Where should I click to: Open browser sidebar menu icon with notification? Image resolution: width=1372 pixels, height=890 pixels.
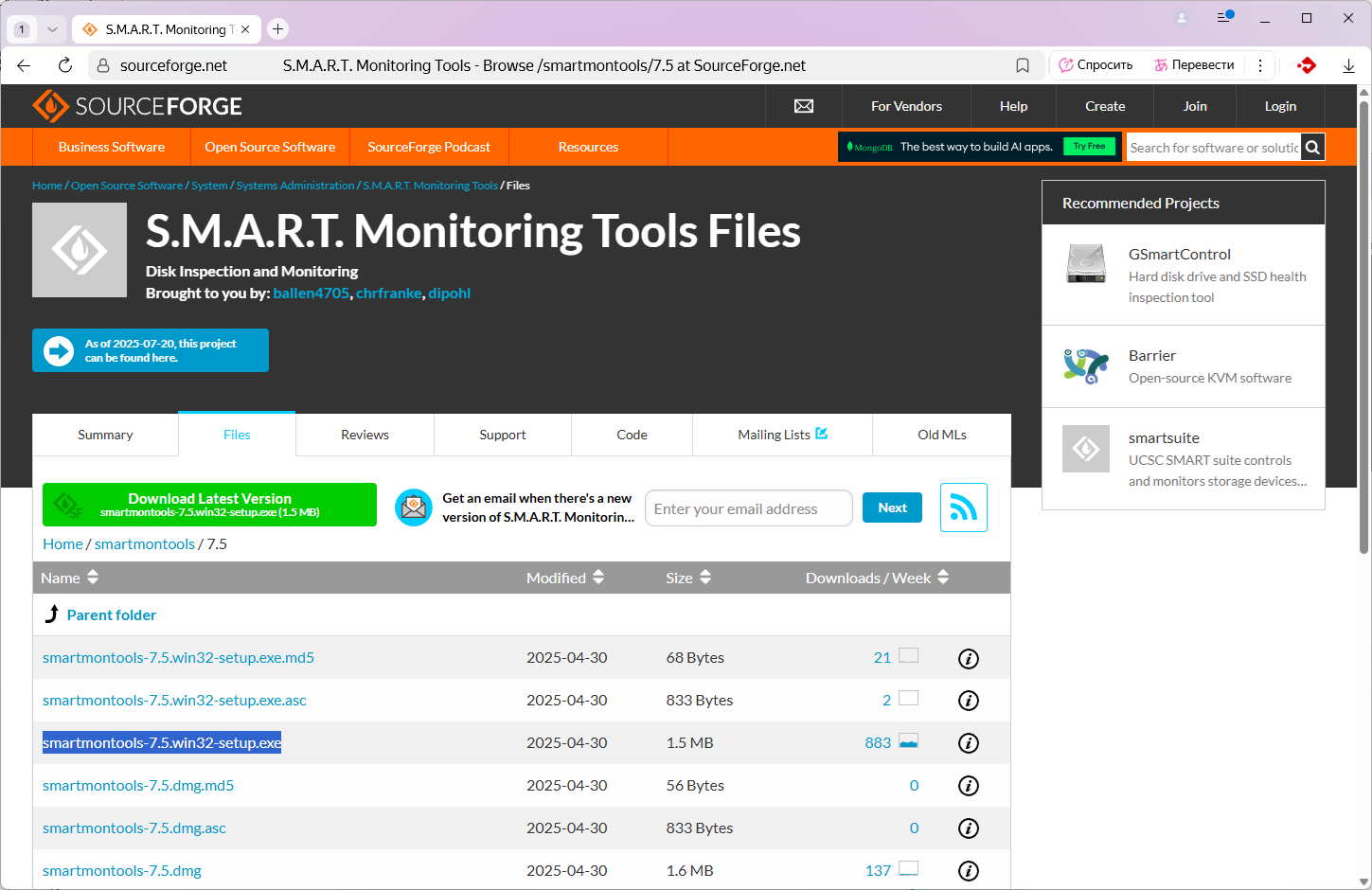(x=1224, y=17)
